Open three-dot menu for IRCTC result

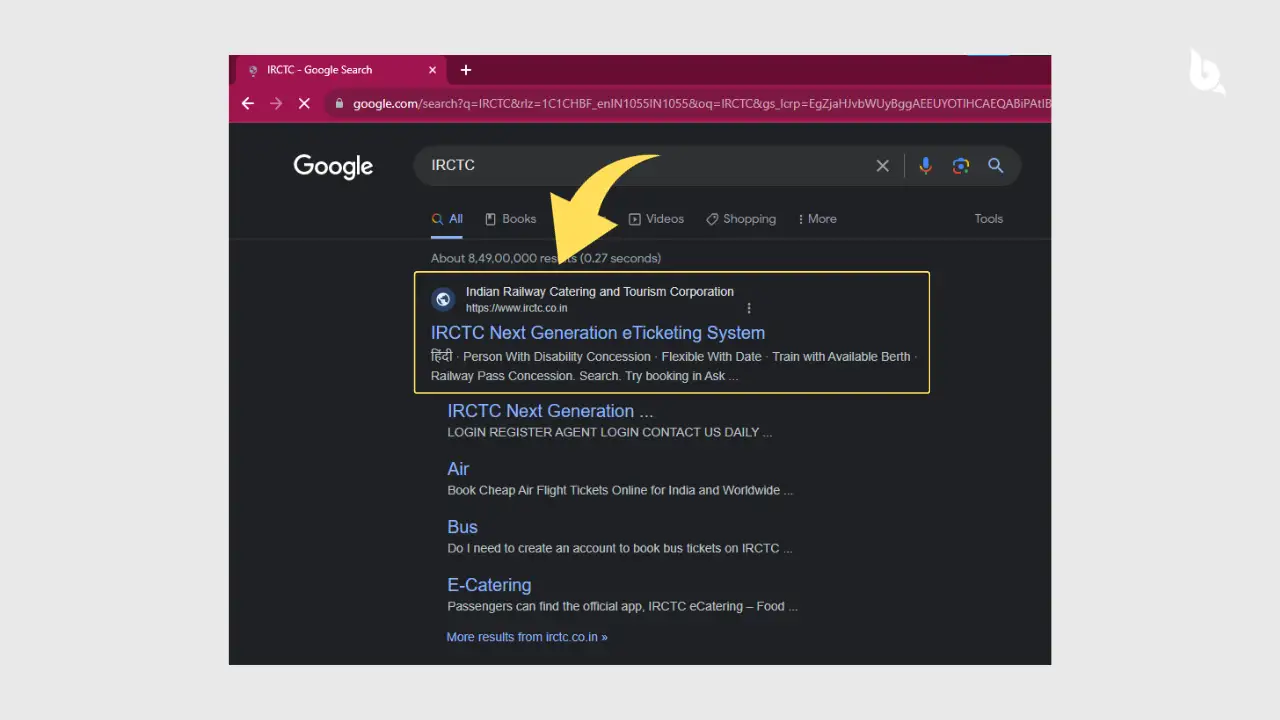tap(749, 308)
